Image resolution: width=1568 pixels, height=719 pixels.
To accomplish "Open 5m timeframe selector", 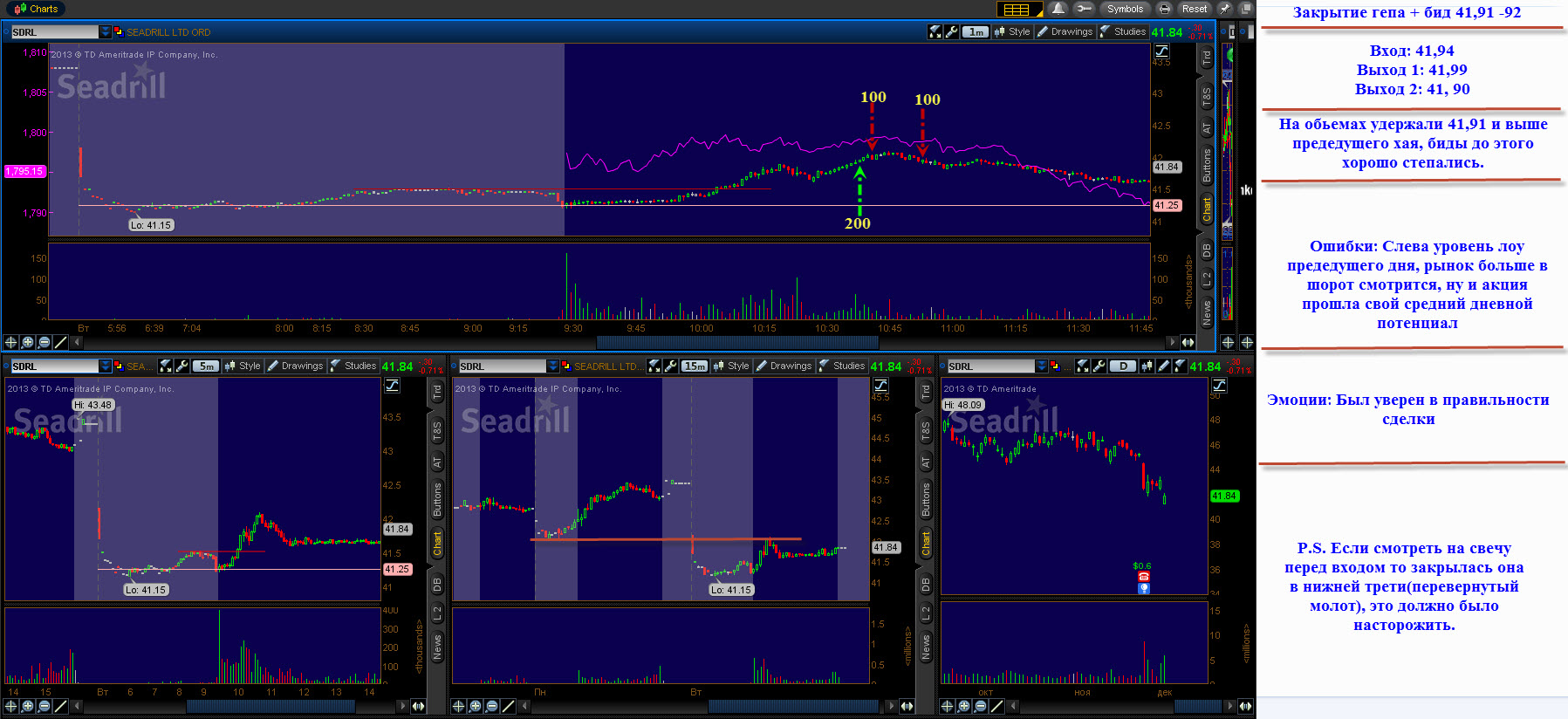I will tap(205, 366).
